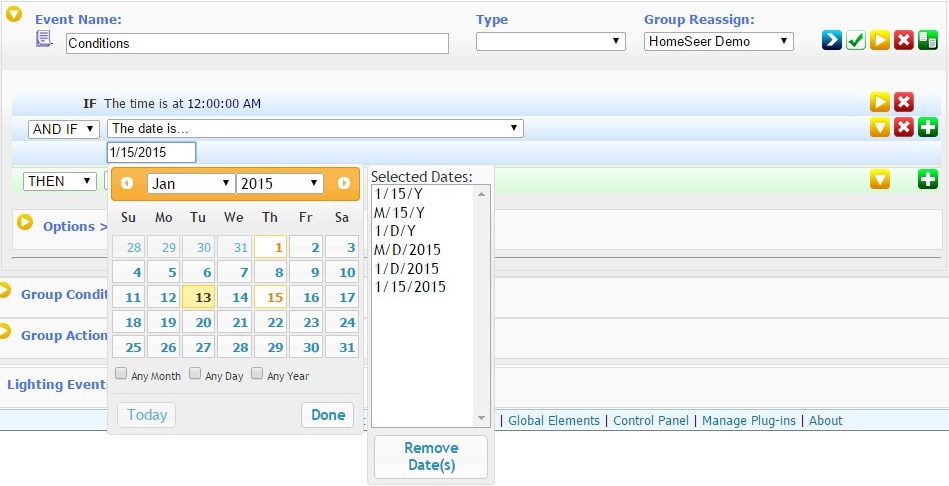This screenshot has height=486, width=949.
Task: Click the green checkmark icon in event header
Action: [855, 41]
